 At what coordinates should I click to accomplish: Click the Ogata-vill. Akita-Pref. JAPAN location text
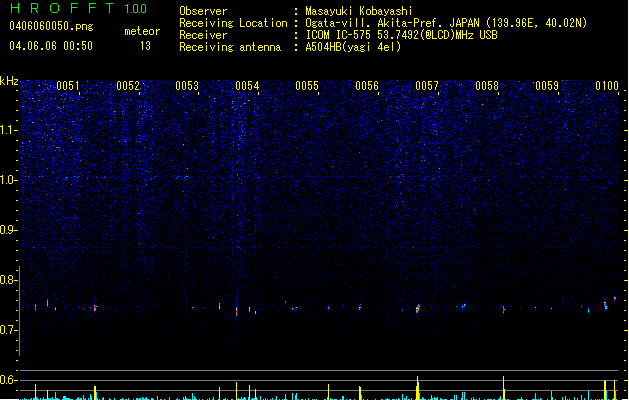pyautogui.click(x=446, y=23)
